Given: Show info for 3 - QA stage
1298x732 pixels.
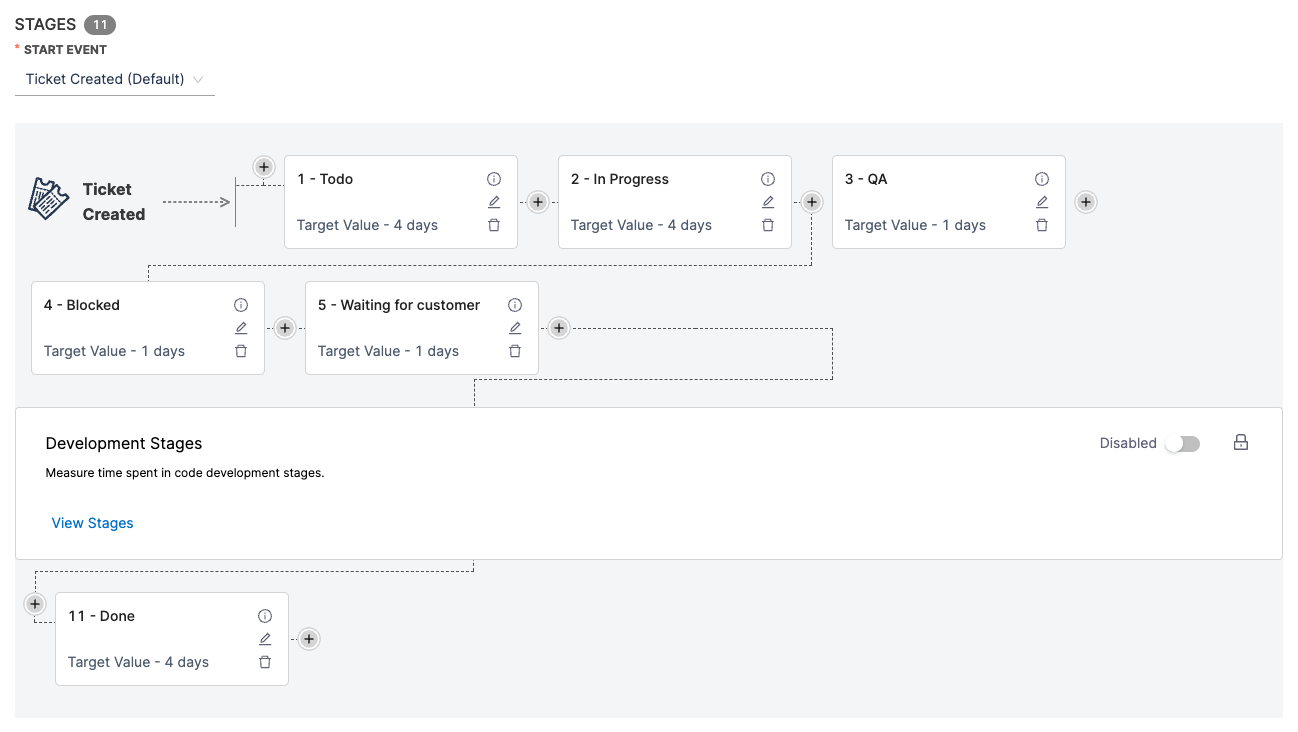Looking at the screenshot, I should coord(1042,179).
